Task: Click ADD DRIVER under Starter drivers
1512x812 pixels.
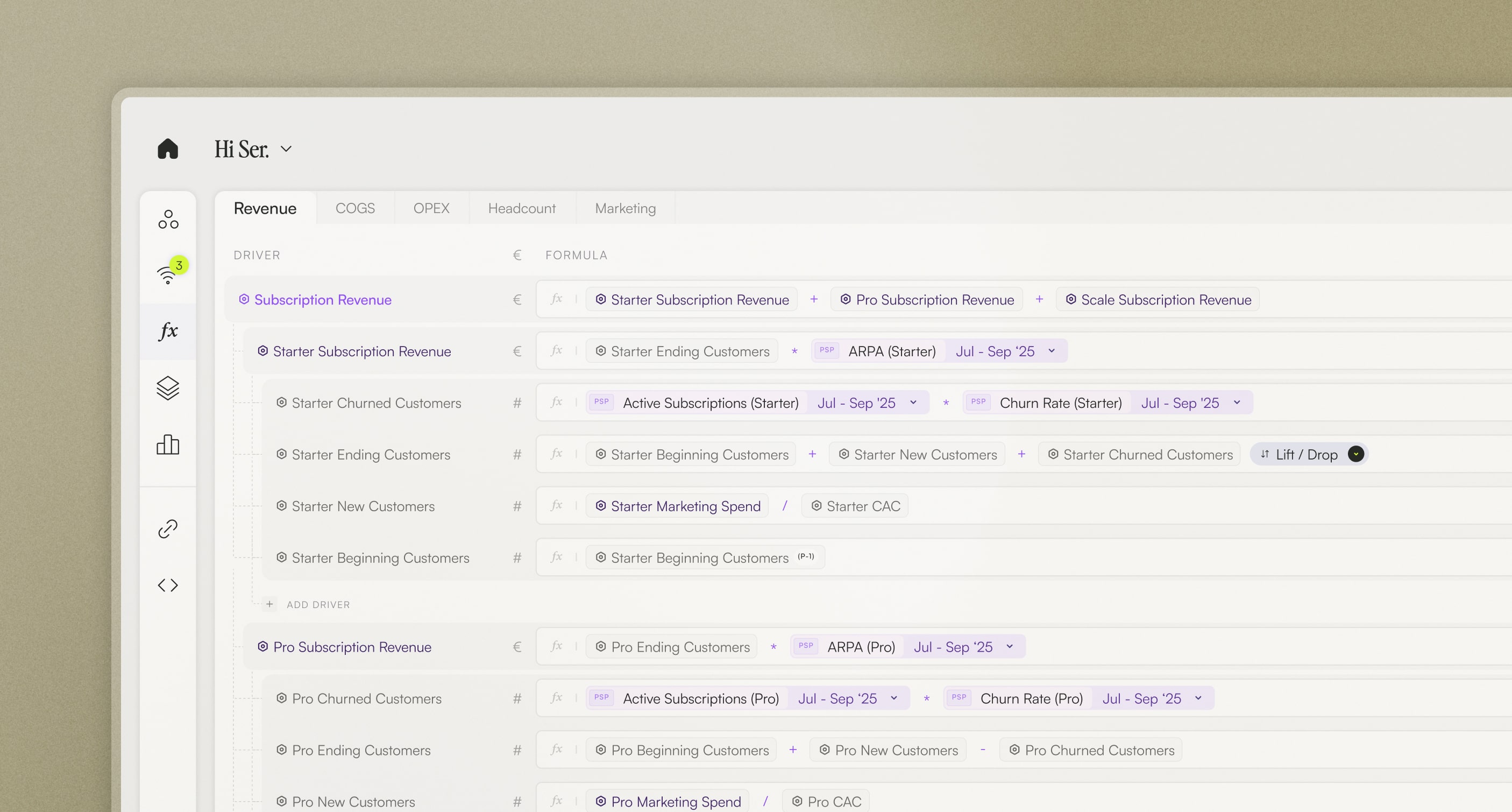Action: [317, 605]
